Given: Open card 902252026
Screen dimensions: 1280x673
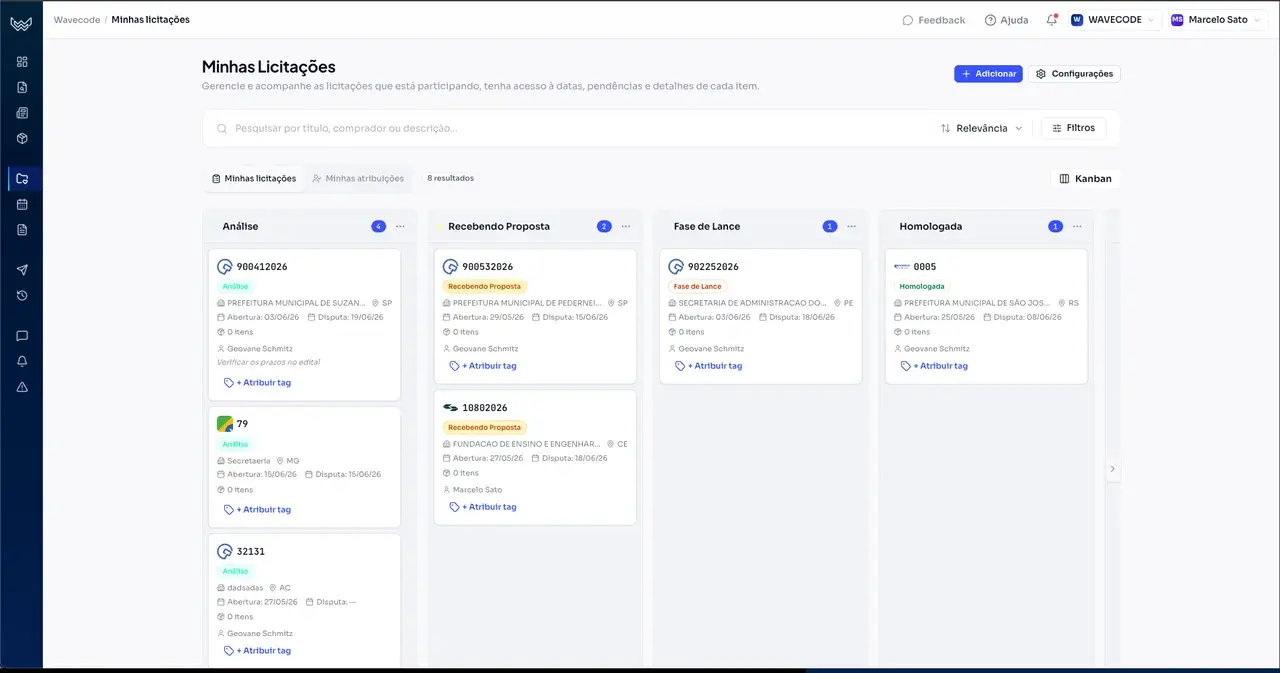Looking at the screenshot, I should pos(761,316).
